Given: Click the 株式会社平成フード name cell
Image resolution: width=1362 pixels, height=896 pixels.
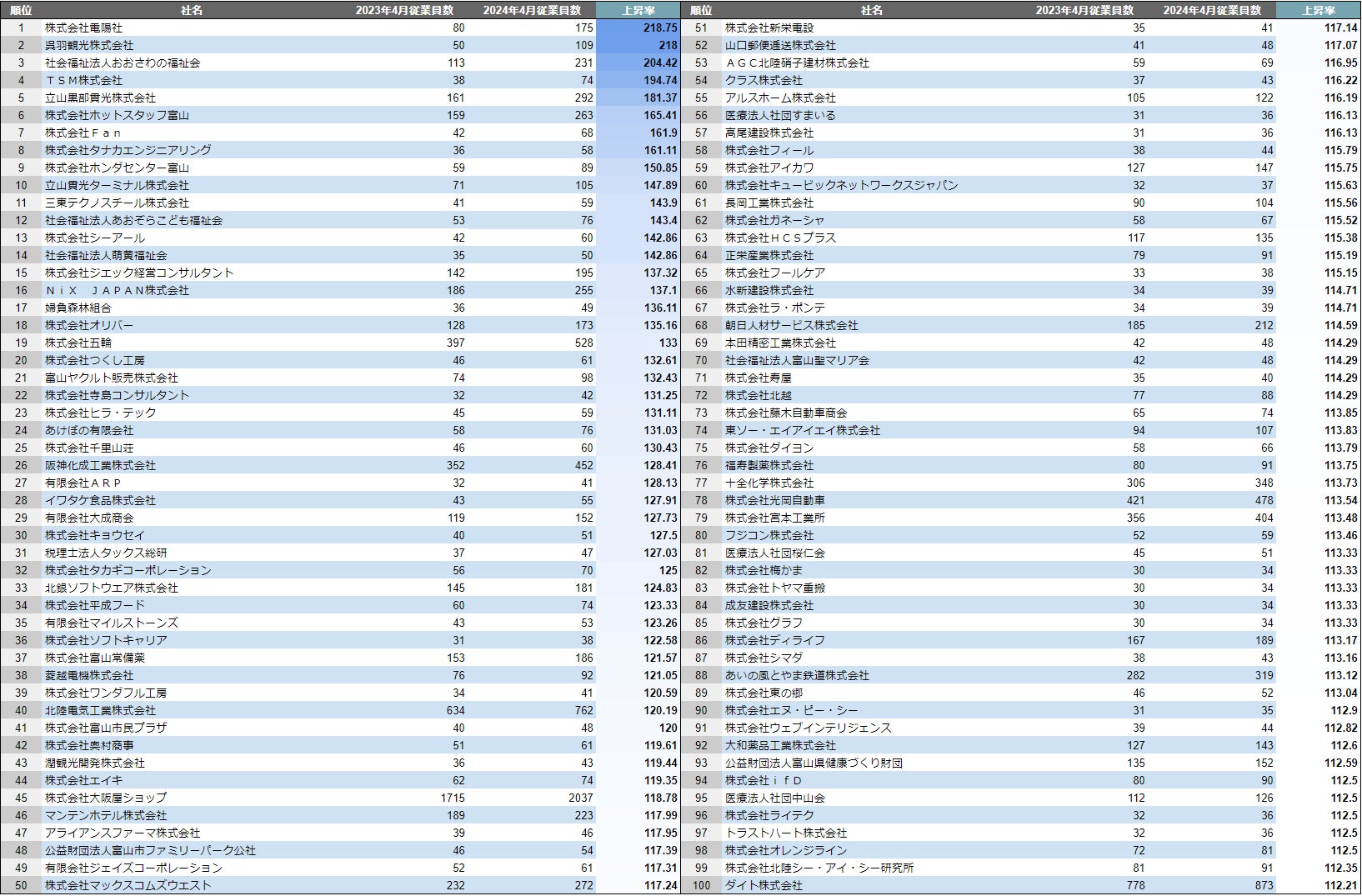Looking at the screenshot, I should pos(95,605).
